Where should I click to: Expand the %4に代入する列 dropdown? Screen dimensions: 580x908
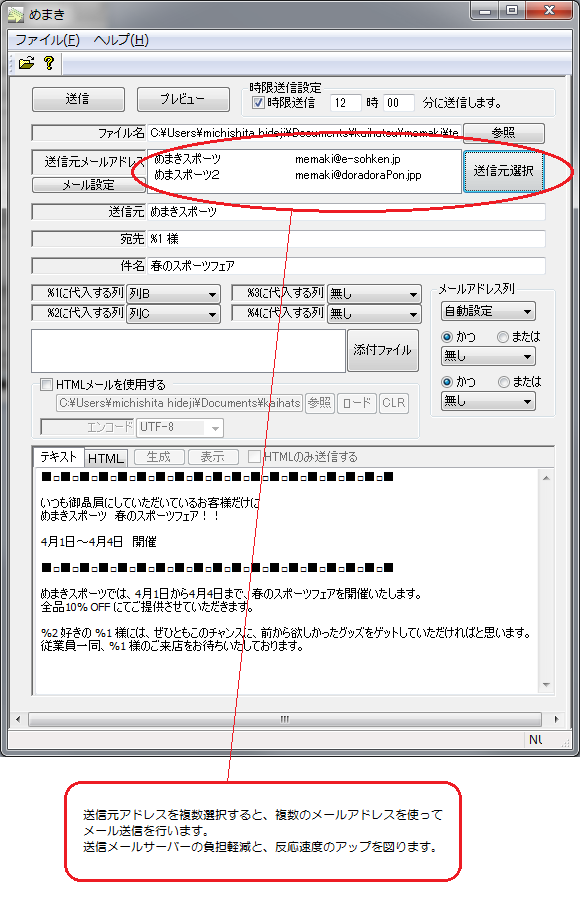[x=374, y=313]
